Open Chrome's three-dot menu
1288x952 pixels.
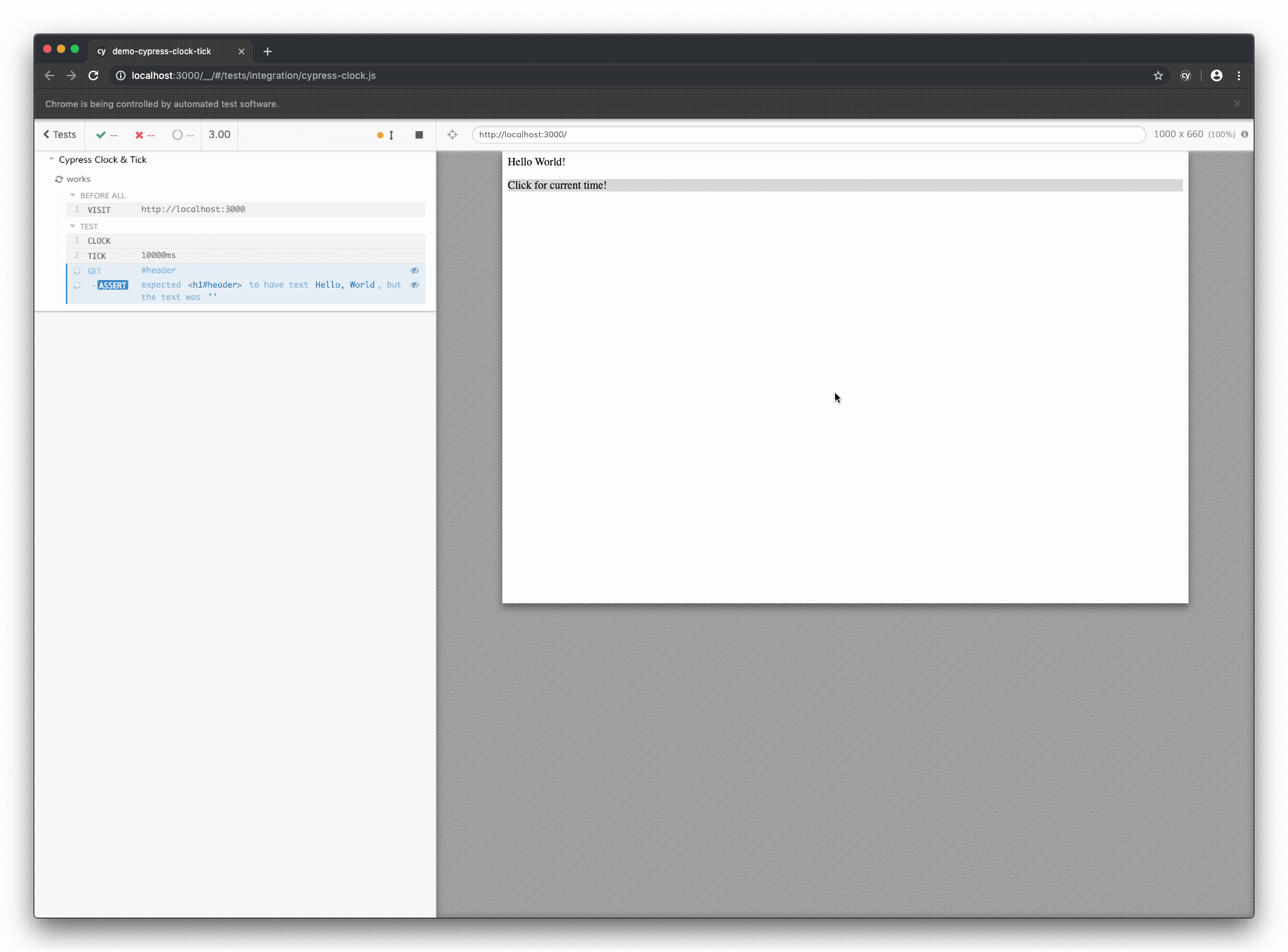click(1240, 76)
